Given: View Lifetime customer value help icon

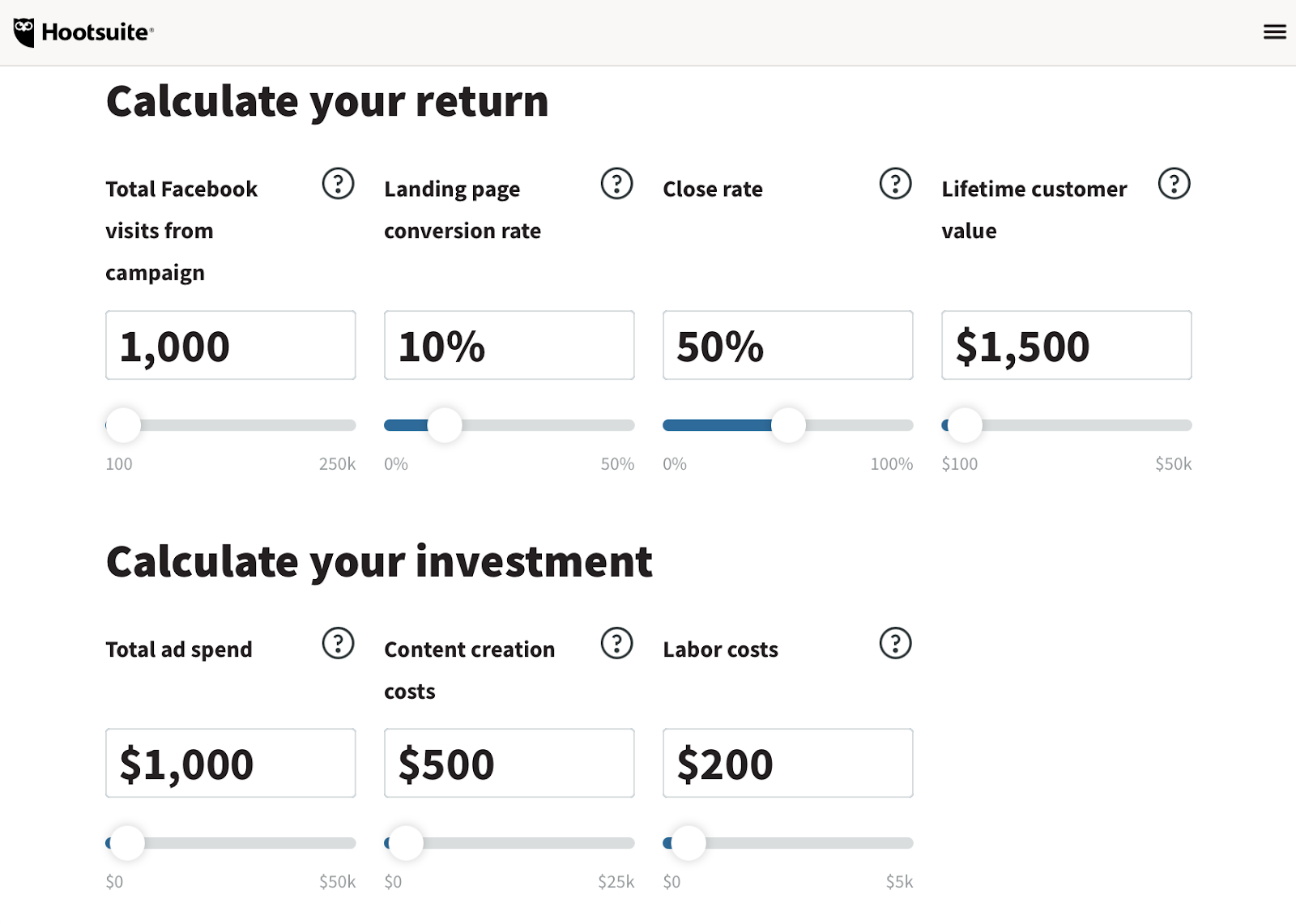Looking at the screenshot, I should 1174,184.
